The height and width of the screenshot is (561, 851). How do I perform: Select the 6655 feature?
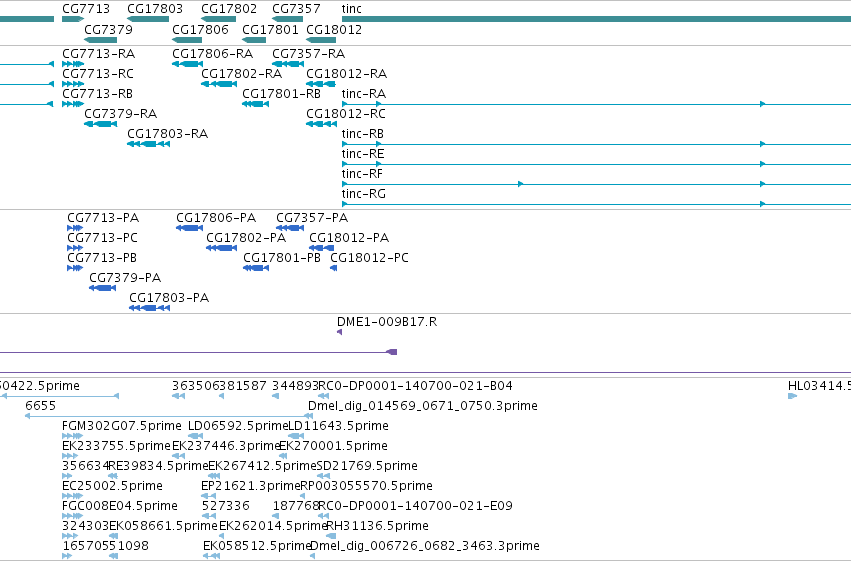(x=169, y=416)
